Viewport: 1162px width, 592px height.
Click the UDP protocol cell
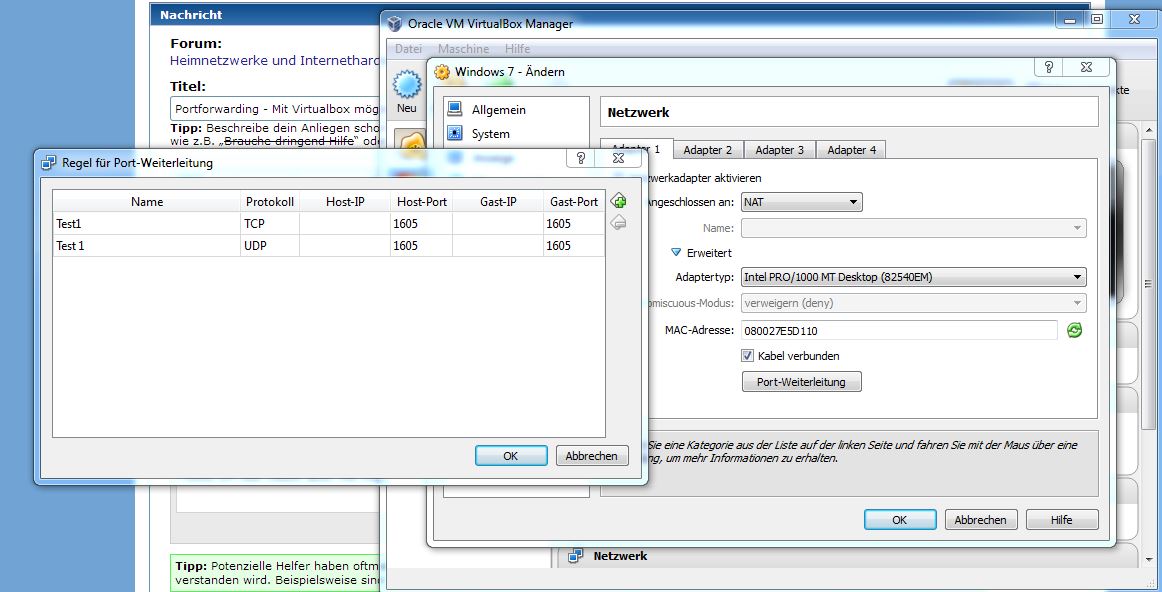click(x=270, y=245)
